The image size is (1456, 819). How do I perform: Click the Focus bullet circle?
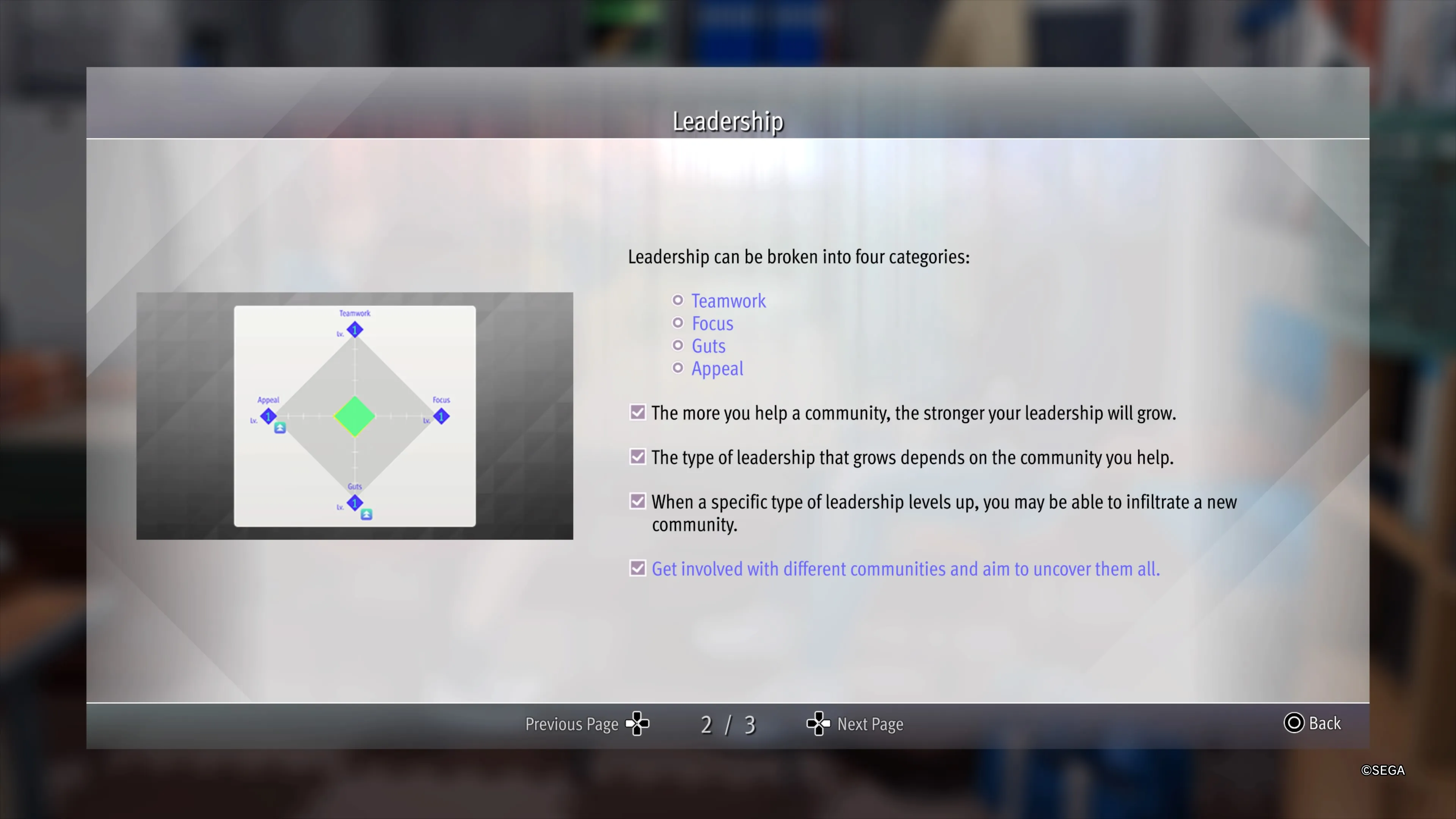[678, 322]
